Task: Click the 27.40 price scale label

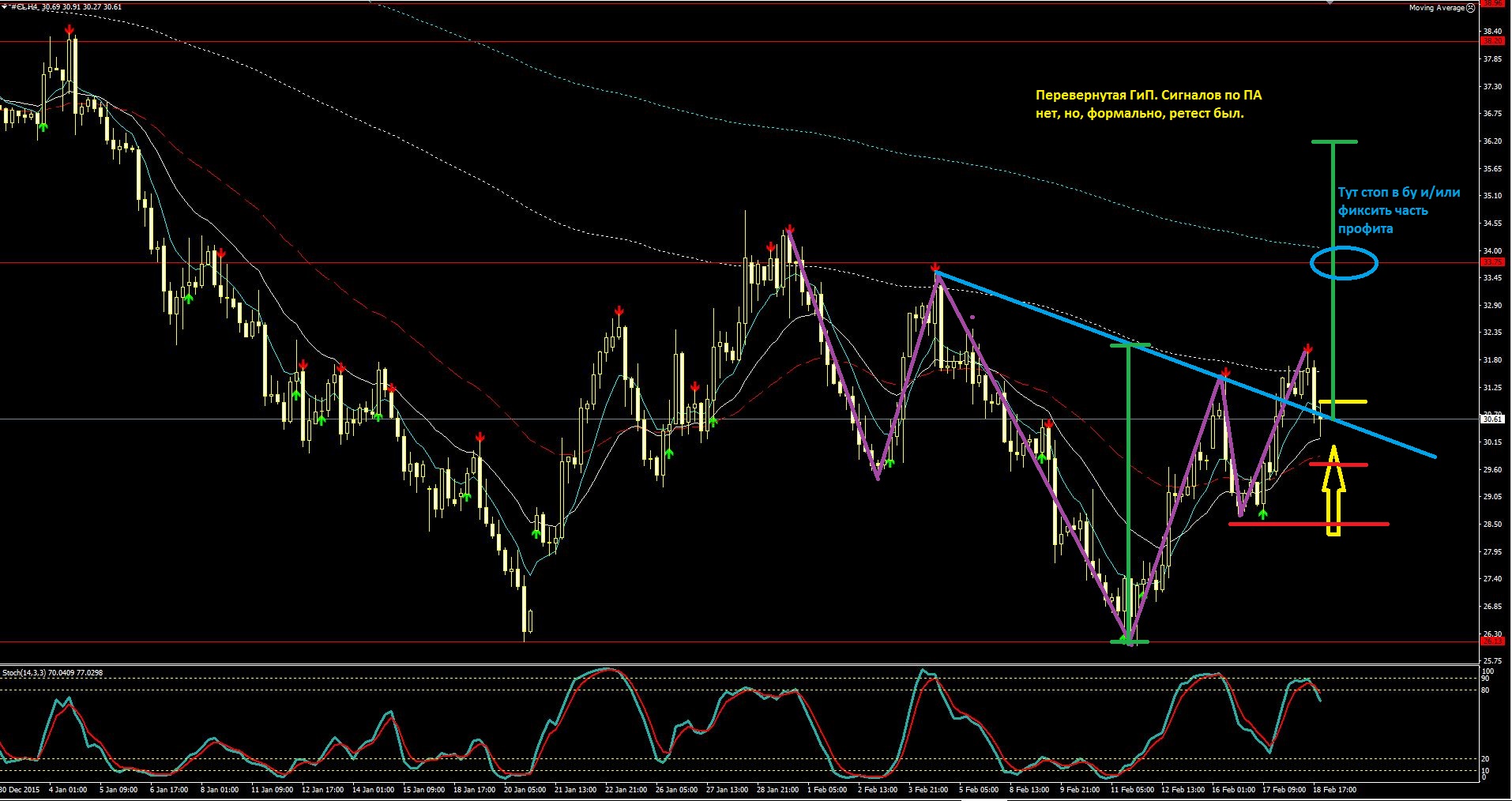Action: coord(1492,579)
